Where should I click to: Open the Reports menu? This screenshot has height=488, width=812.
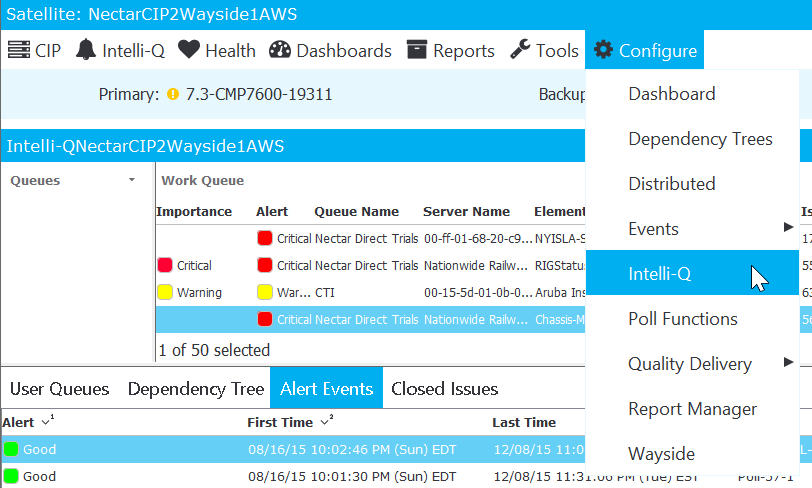(451, 50)
